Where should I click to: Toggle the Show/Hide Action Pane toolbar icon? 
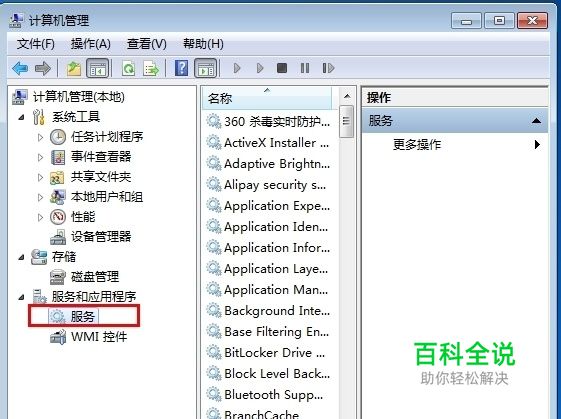[205, 68]
